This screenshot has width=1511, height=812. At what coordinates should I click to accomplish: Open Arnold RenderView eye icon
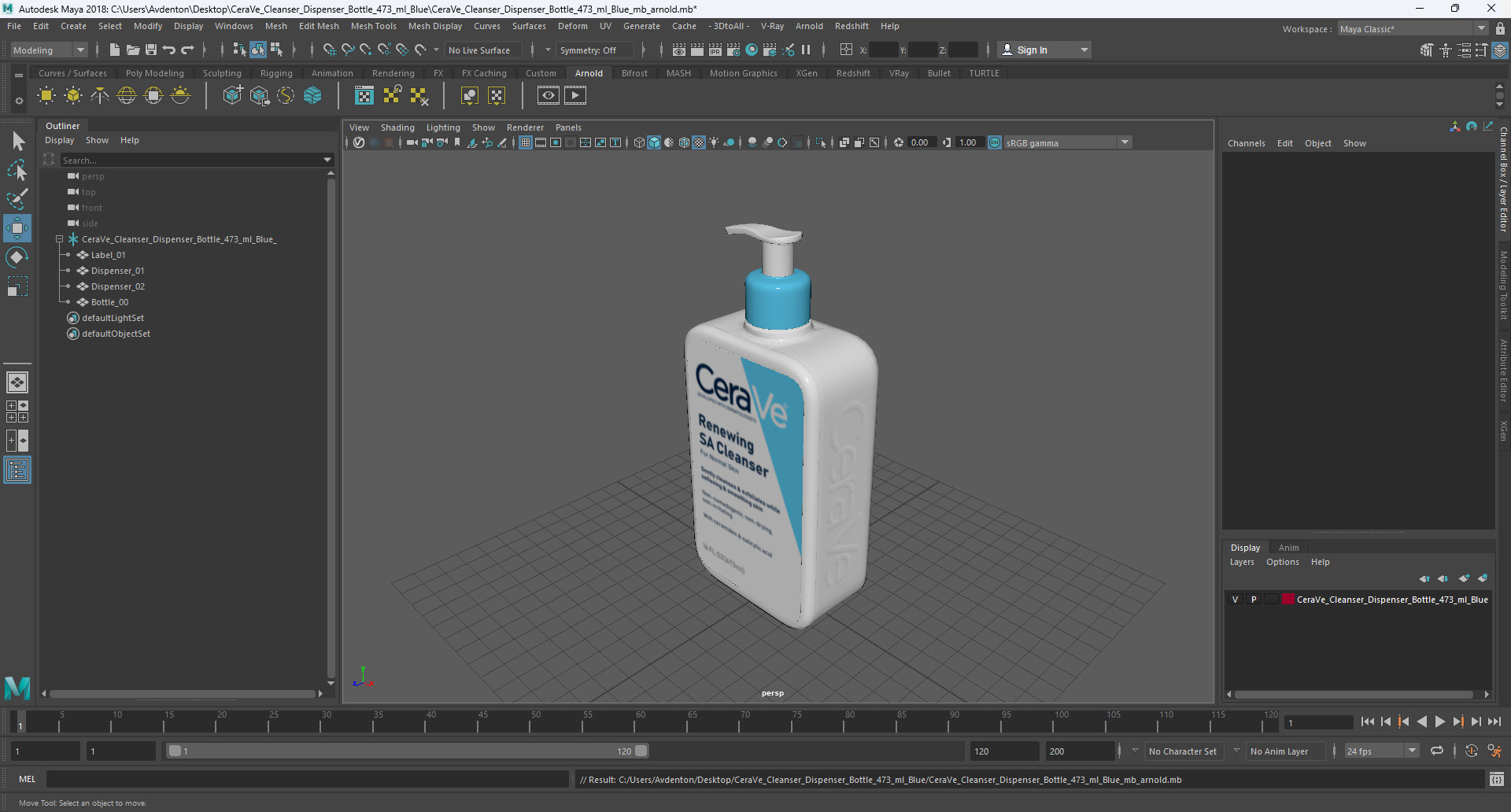click(x=549, y=96)
